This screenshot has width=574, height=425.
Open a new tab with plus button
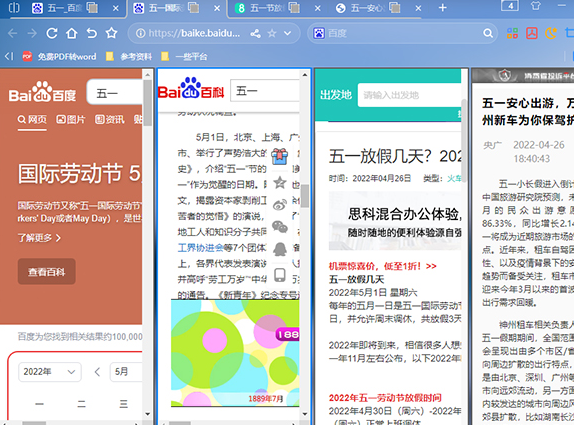[x=443, y=8]
